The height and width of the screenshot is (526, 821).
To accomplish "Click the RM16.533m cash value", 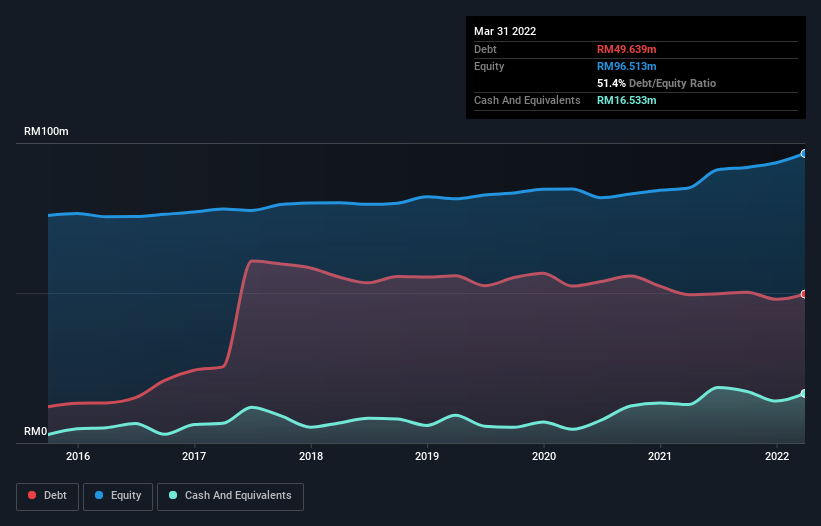I will [627, 100].
